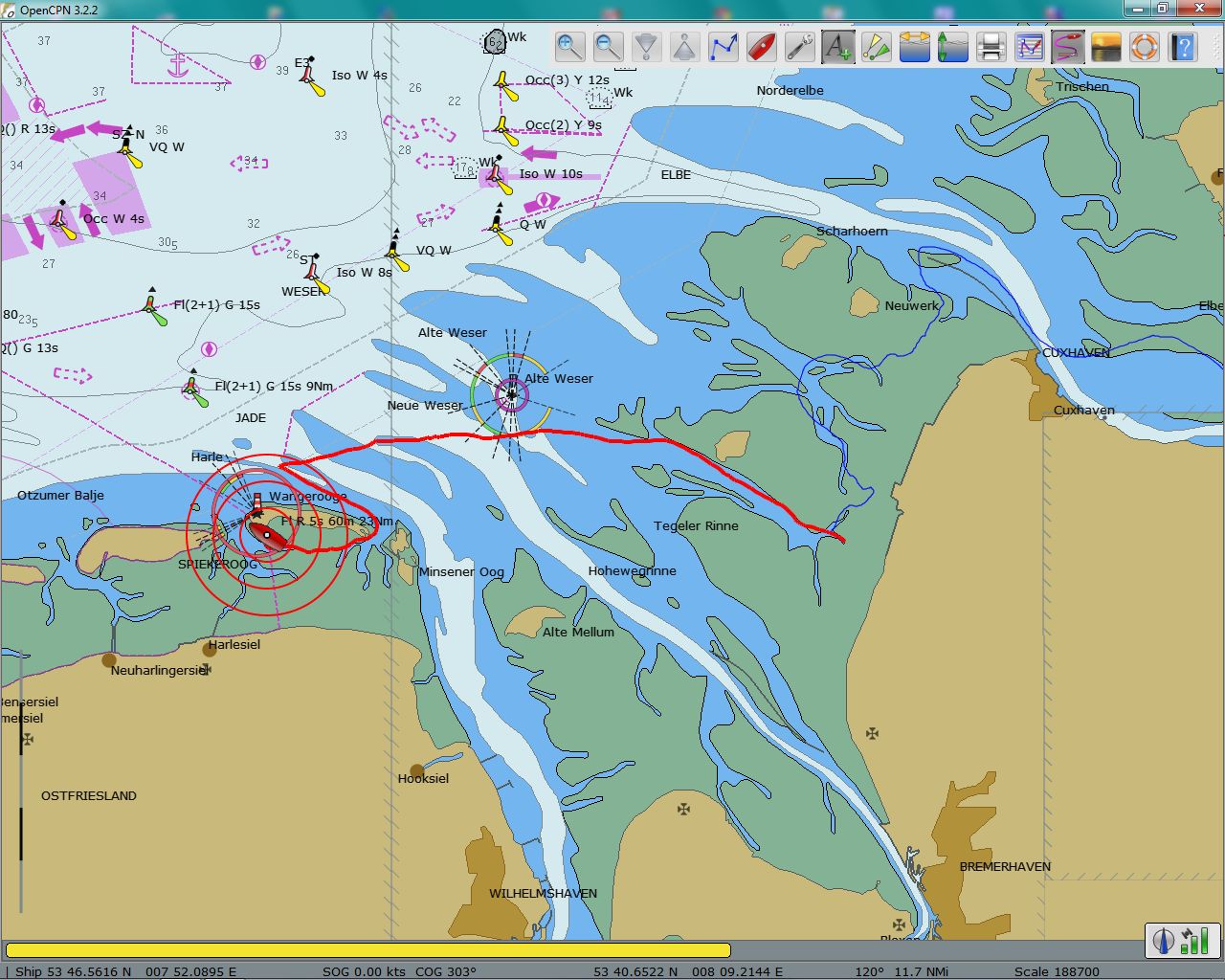Toggle vessel tracking icon
Viewport: 1225px width, 980px height.
coord(1068,46)
